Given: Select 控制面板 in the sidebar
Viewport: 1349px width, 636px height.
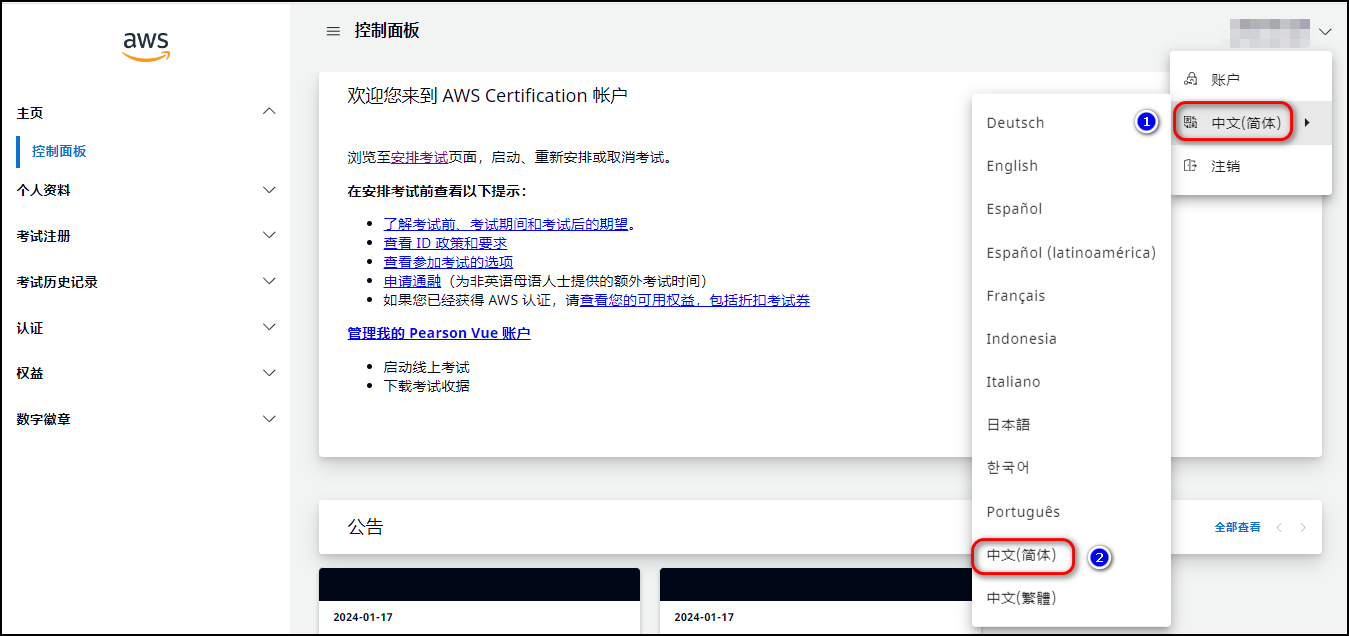Looking at the screenshot, I should (59, 151).
